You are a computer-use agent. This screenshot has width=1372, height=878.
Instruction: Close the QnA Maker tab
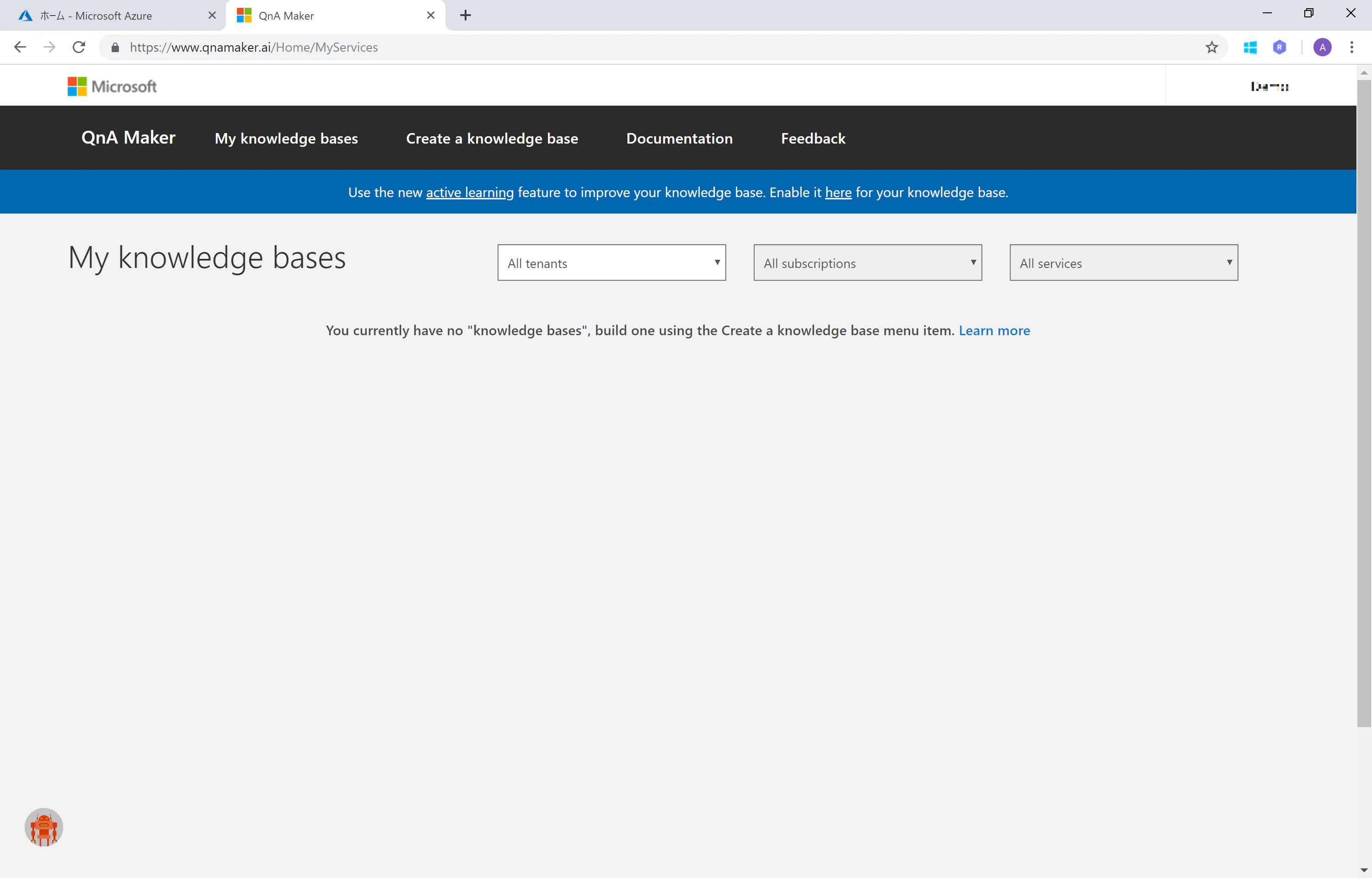point(431,16)
